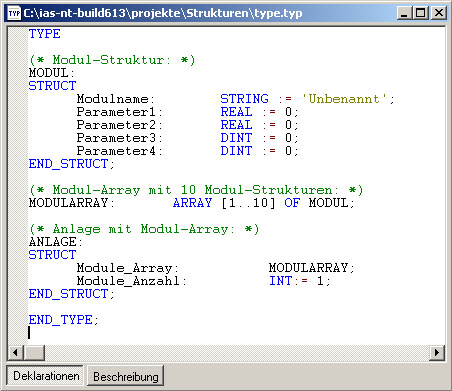Viewport: 452px width, 391px height.
Task: Click REAL type on the Parameter2 line
Action: click(236, 125)
